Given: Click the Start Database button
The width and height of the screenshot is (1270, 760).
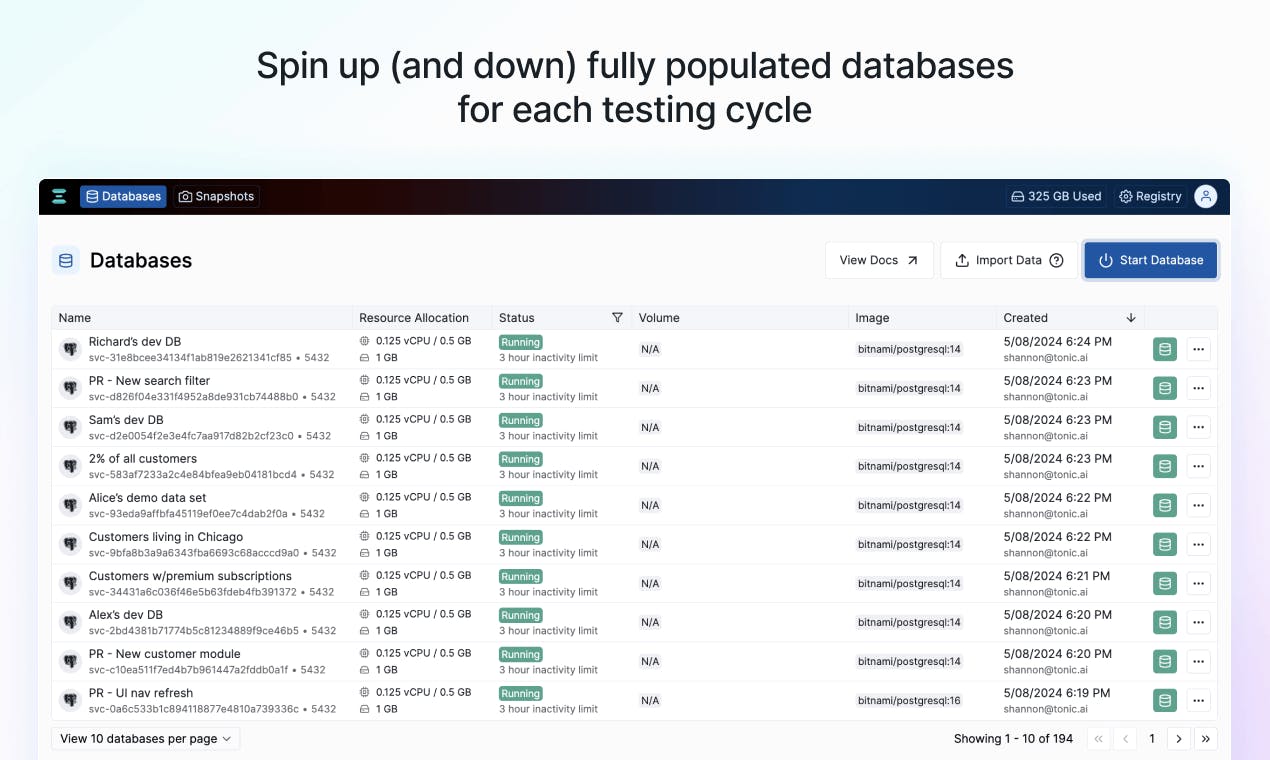Looking at the screenshot, I should point(1151,260).
